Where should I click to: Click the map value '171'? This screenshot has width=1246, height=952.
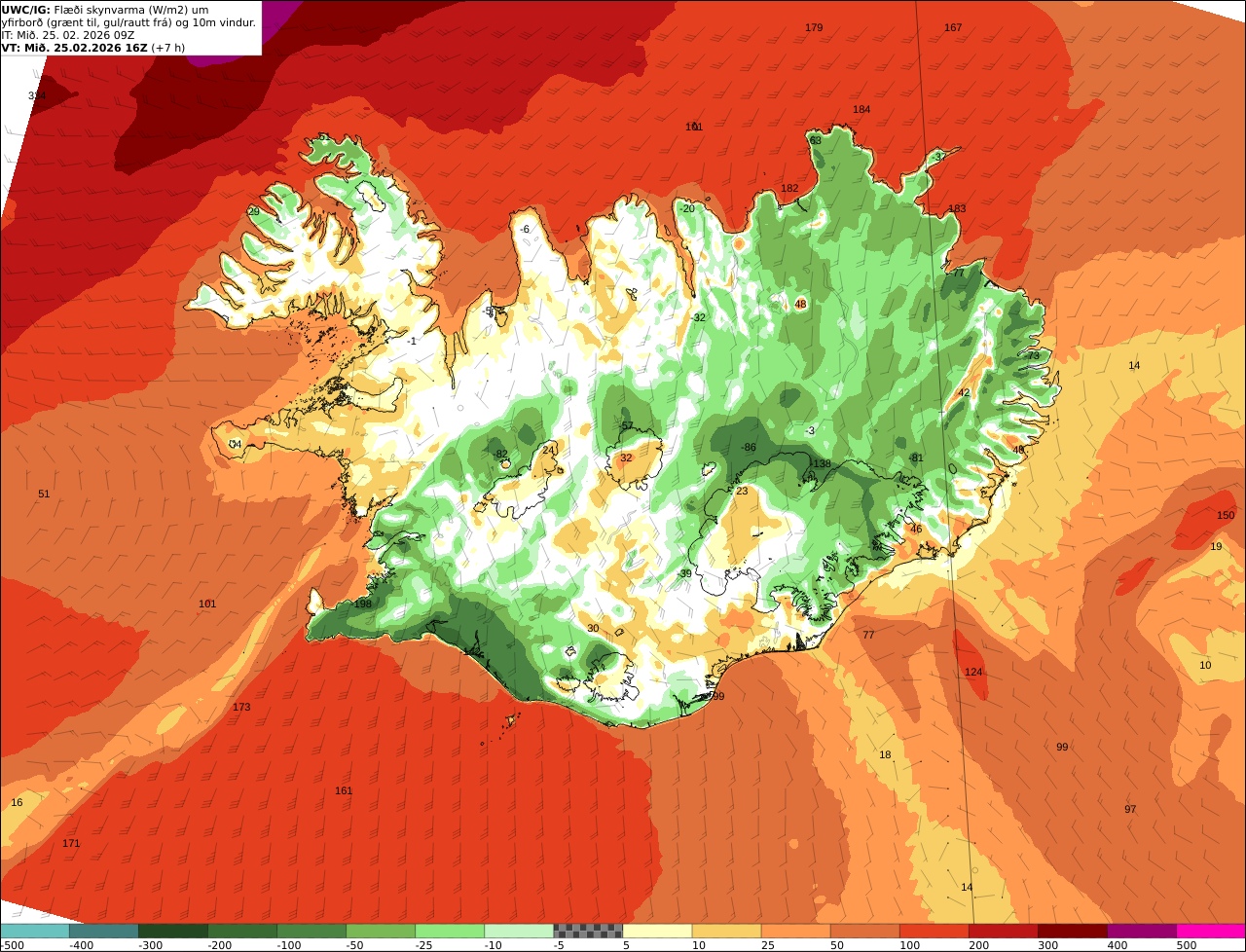coord(71,843)
